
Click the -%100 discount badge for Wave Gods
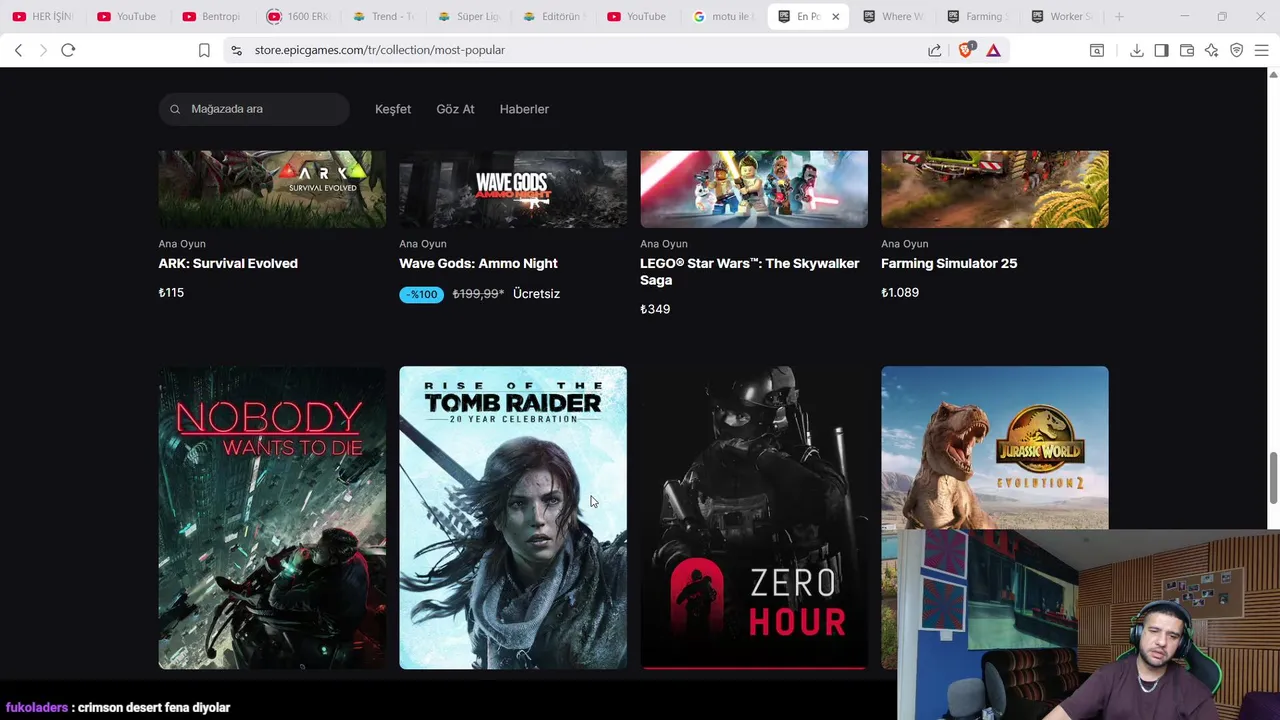(421, 294)
